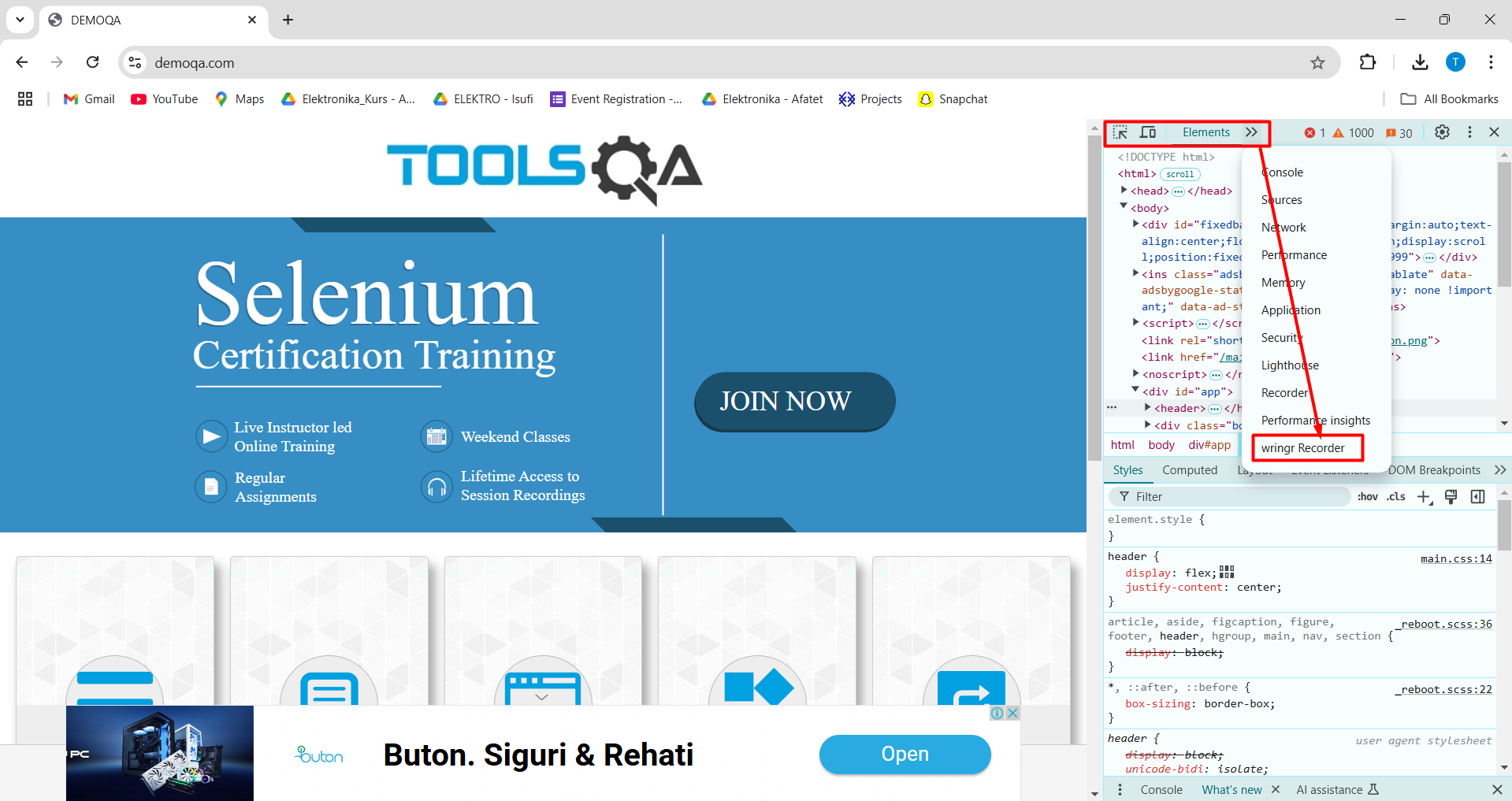
Task: Choose Performance from the overflow menu
Action: (x=1294, y=255)
